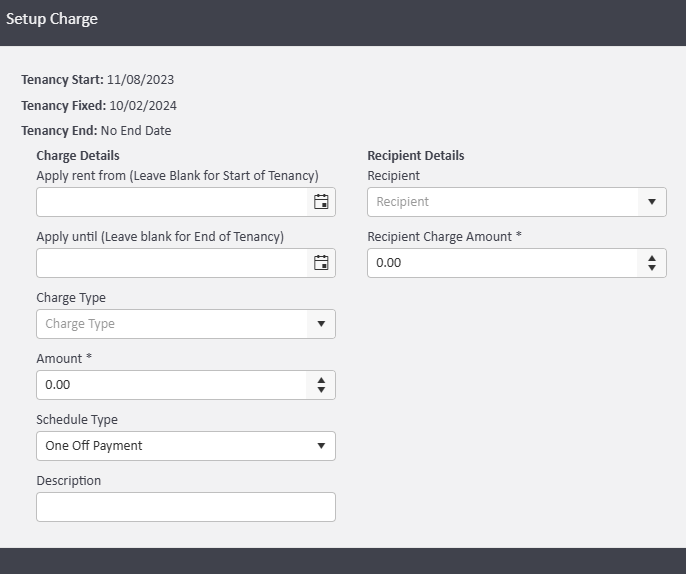Focus the Description text box
The height and width of the screenshot is (574, 686).
point(185,507)
